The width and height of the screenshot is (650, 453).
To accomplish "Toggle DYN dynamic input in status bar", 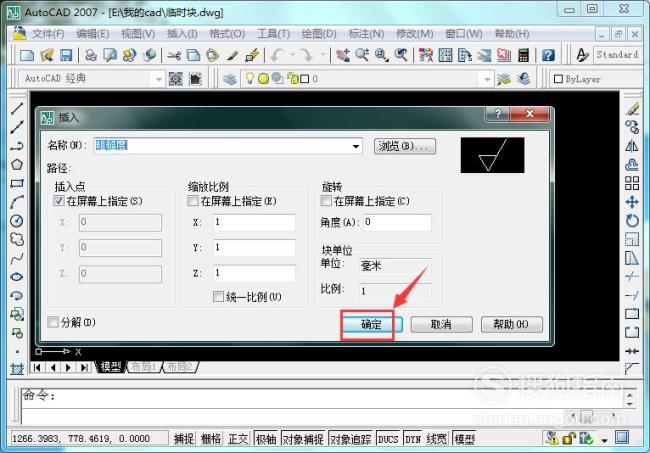I will pyautogui.click(x=412, y=439).
